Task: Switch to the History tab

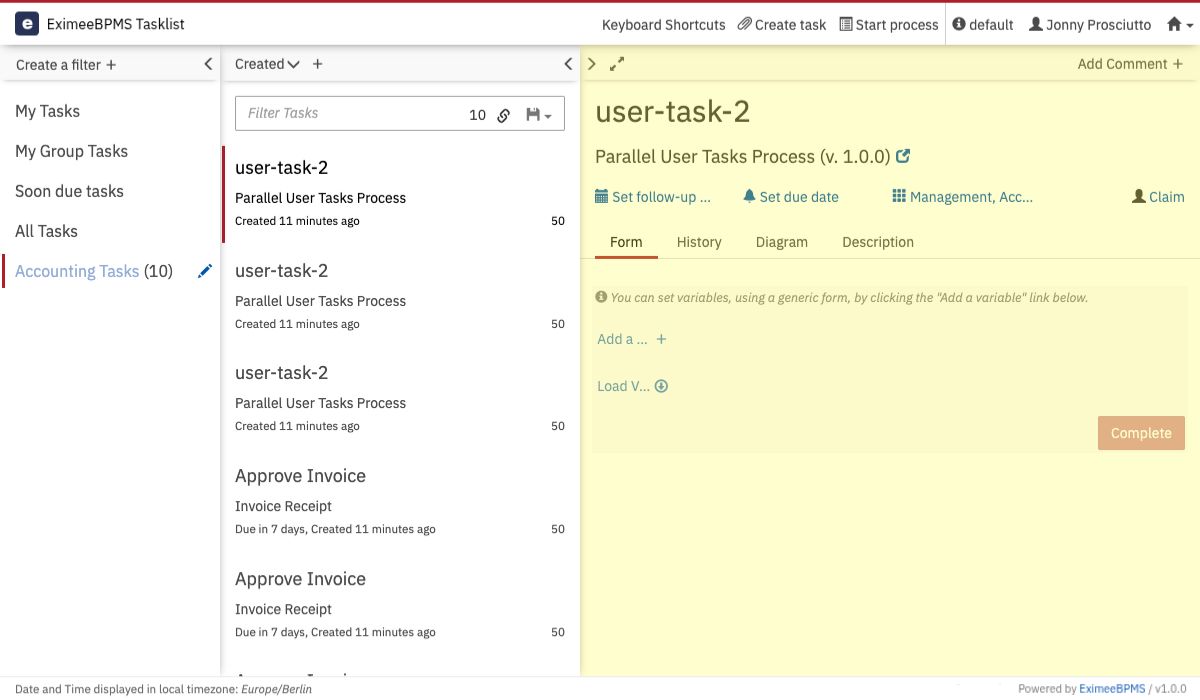Action: (x=699, y=242)
